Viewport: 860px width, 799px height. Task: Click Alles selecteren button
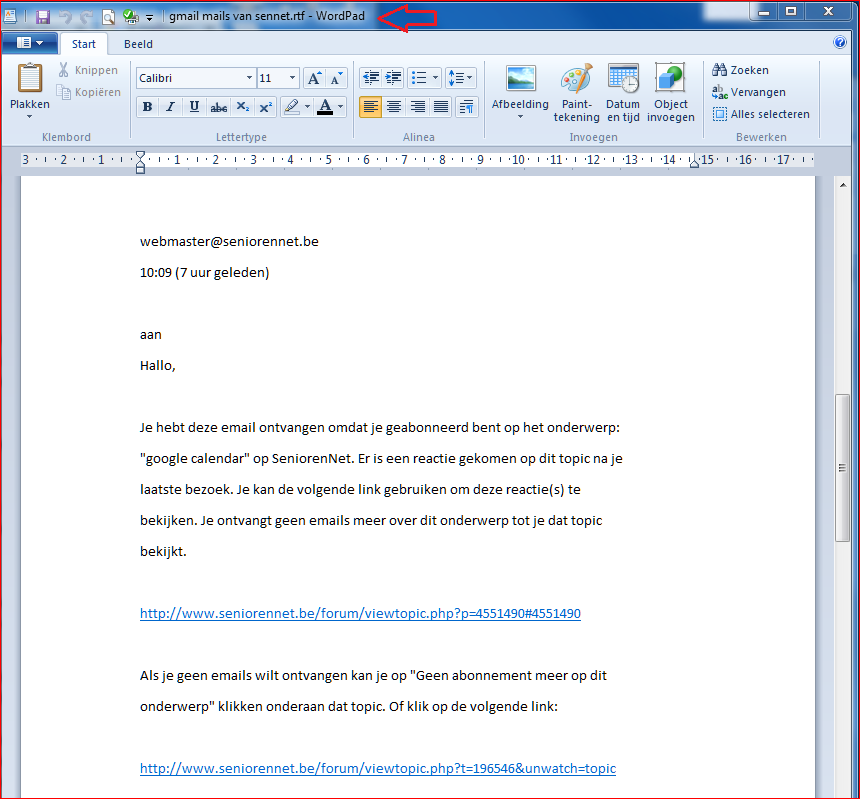761,114
